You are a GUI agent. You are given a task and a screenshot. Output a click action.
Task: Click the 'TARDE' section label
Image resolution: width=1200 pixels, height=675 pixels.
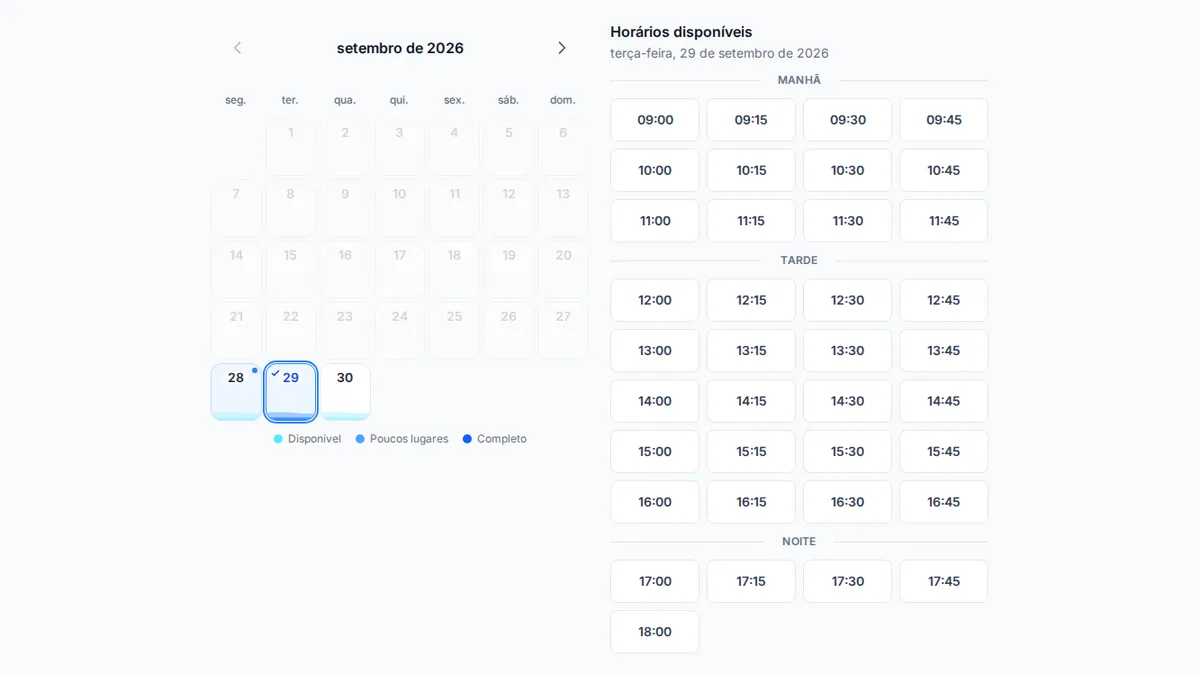(799, 260)
